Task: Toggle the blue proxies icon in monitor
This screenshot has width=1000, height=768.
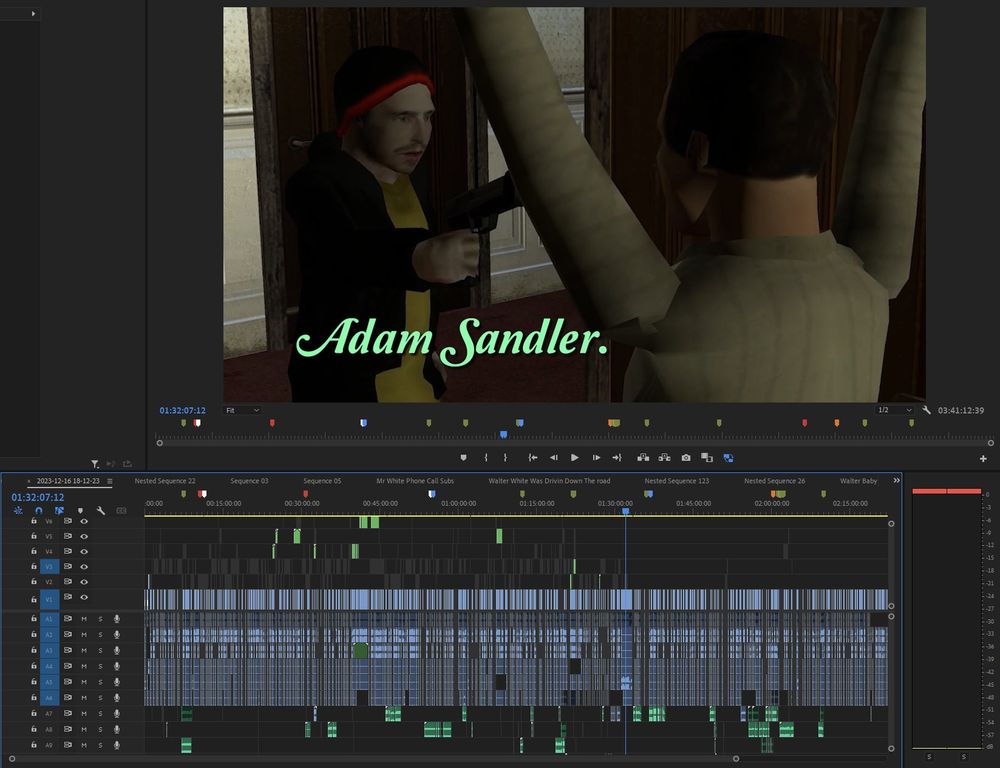Action: [728, 457]
